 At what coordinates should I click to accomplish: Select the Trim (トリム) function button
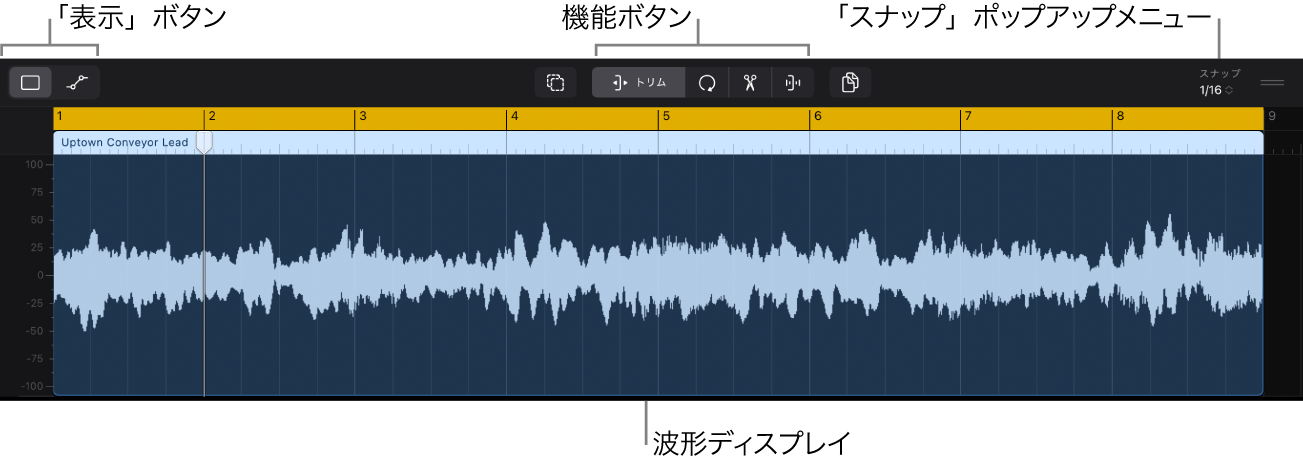638,83
